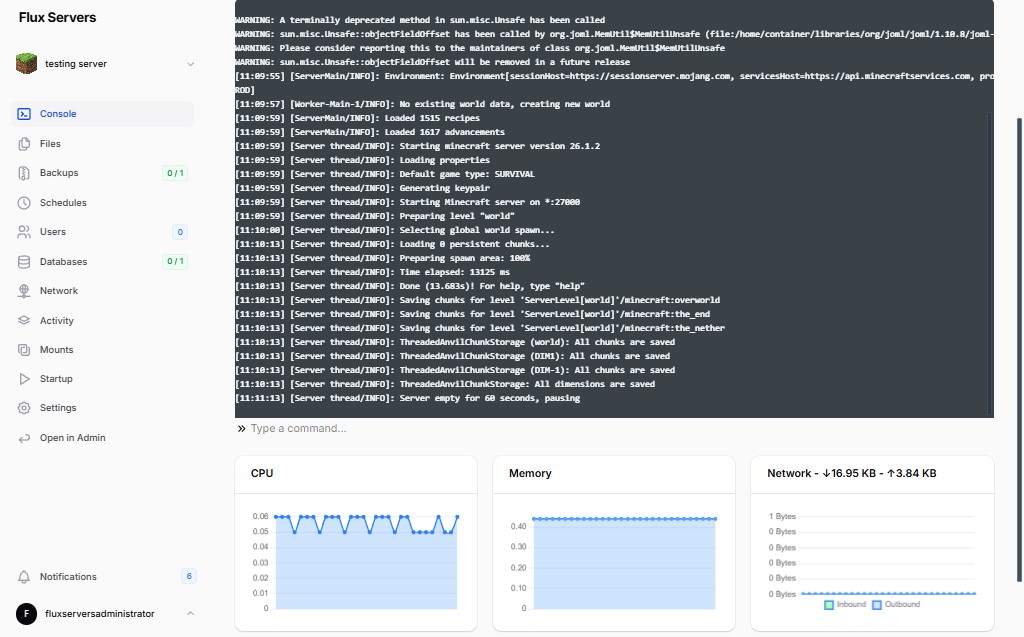
Task: Click the command prompt chevrons icon
Action: coord(242,429)
